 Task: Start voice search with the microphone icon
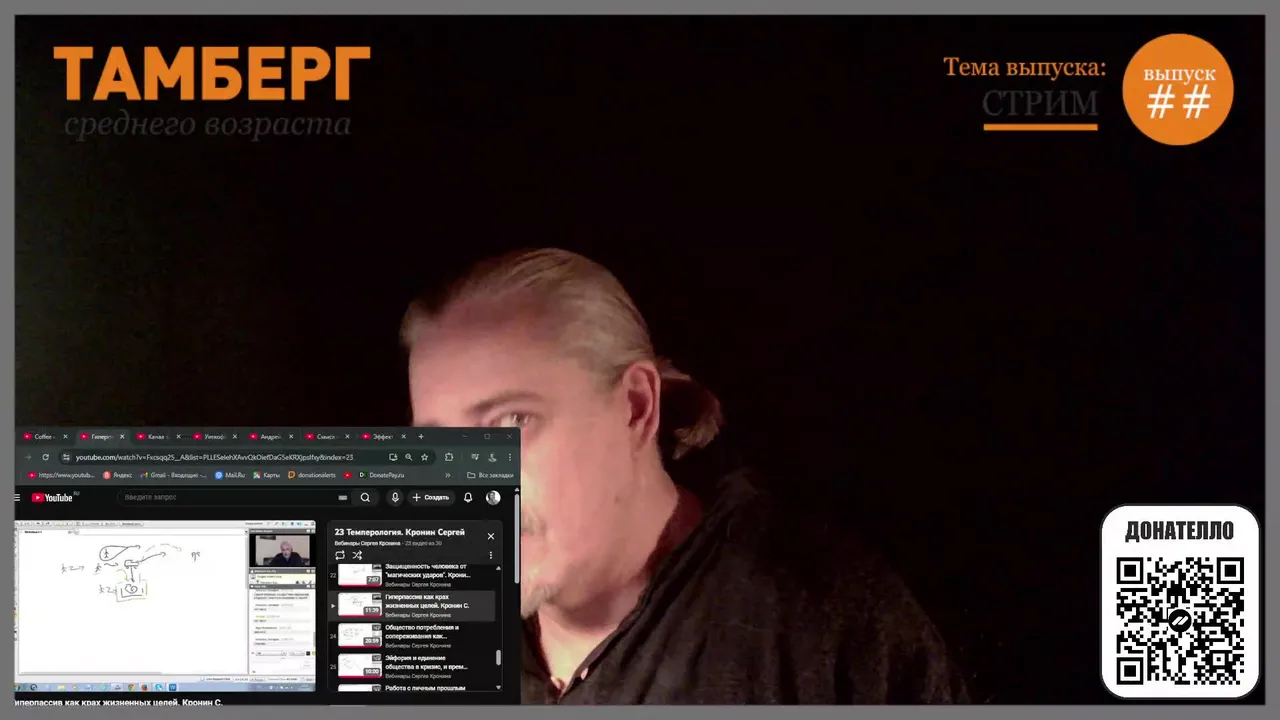tap(395, 497)
